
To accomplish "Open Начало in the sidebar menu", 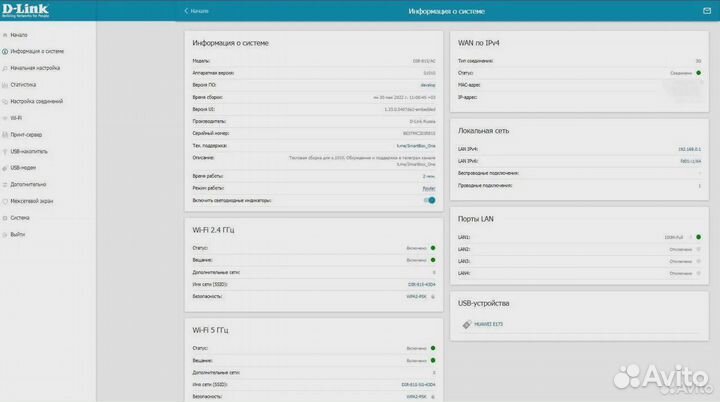I will [19, 34].
